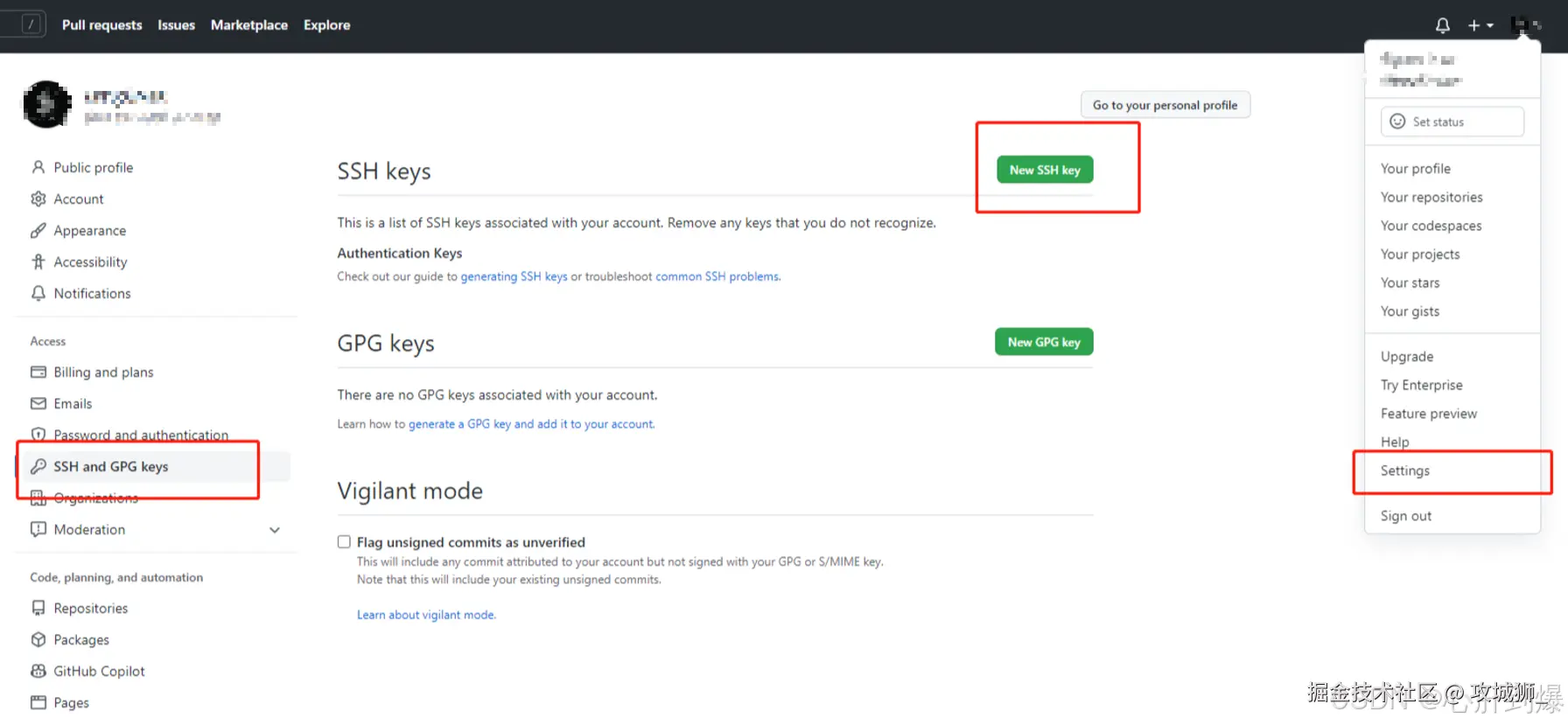Click the Set status field
This screenshot has height=725, width=1568.
pos(1452,122)
